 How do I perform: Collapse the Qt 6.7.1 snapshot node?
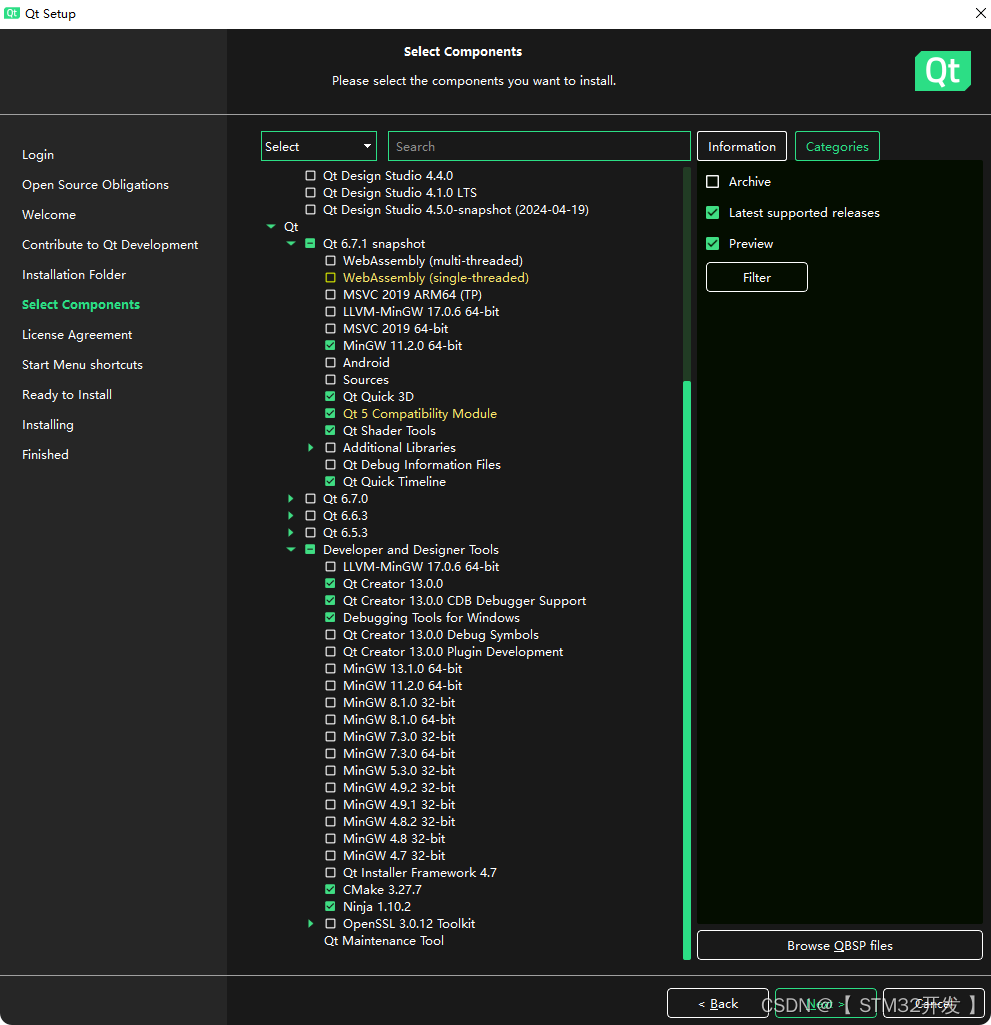(291, 244)
